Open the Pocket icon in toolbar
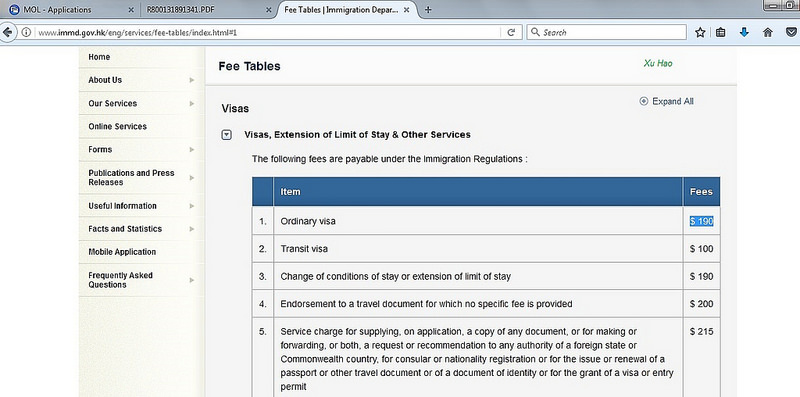 791,33
